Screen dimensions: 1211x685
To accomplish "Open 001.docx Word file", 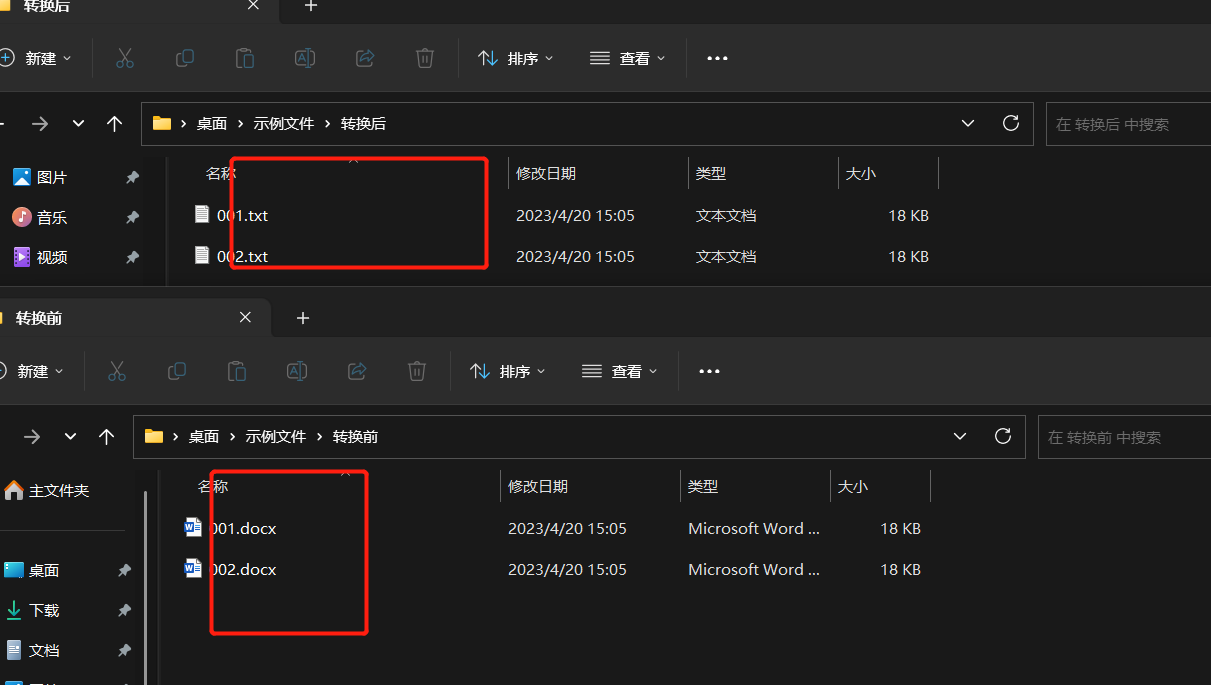I will pyautogui.click(x=242, y=528).
